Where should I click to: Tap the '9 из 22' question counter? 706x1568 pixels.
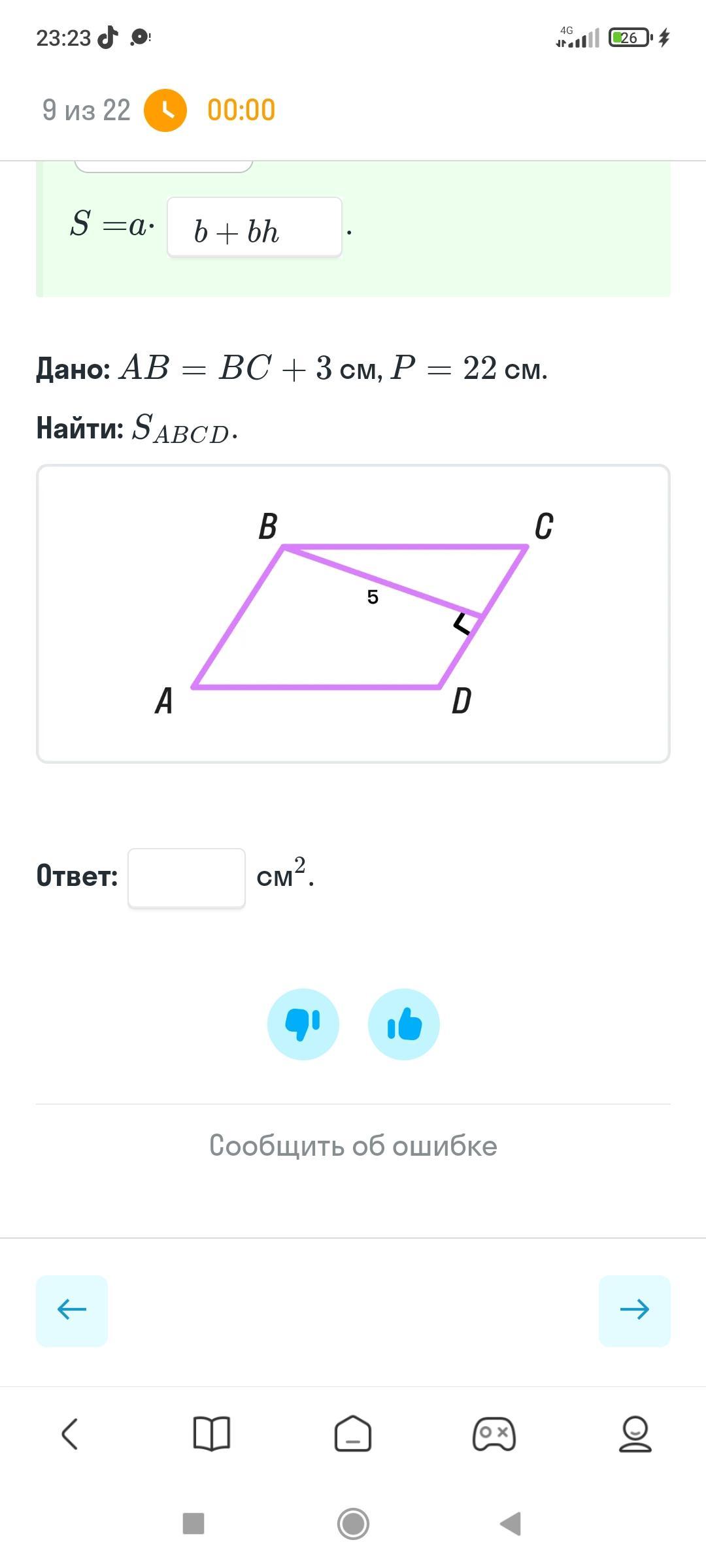tap(86, 110)
